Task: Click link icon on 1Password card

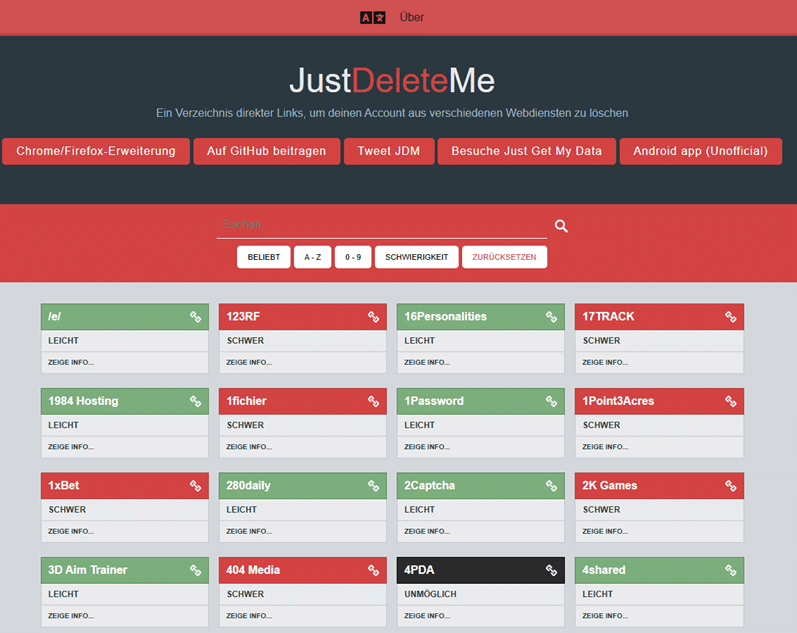Action: (x=551, y=401)
